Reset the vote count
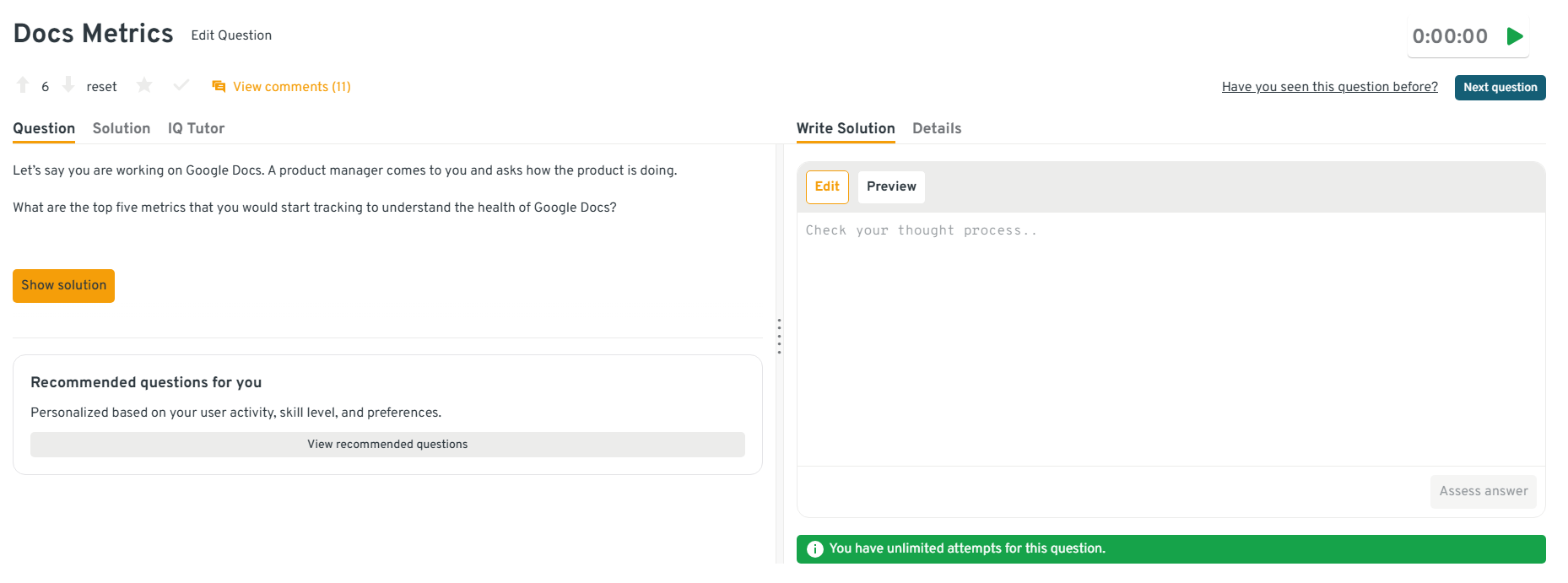This screenshot has height=583, width=1568. [x=101, y=87]
